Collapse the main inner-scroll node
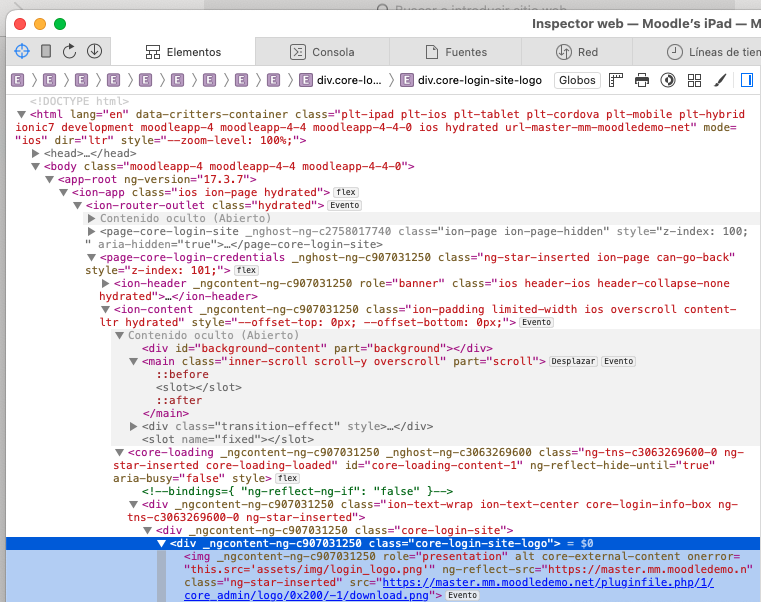This screenshot has height=602, width=761. 133,362
